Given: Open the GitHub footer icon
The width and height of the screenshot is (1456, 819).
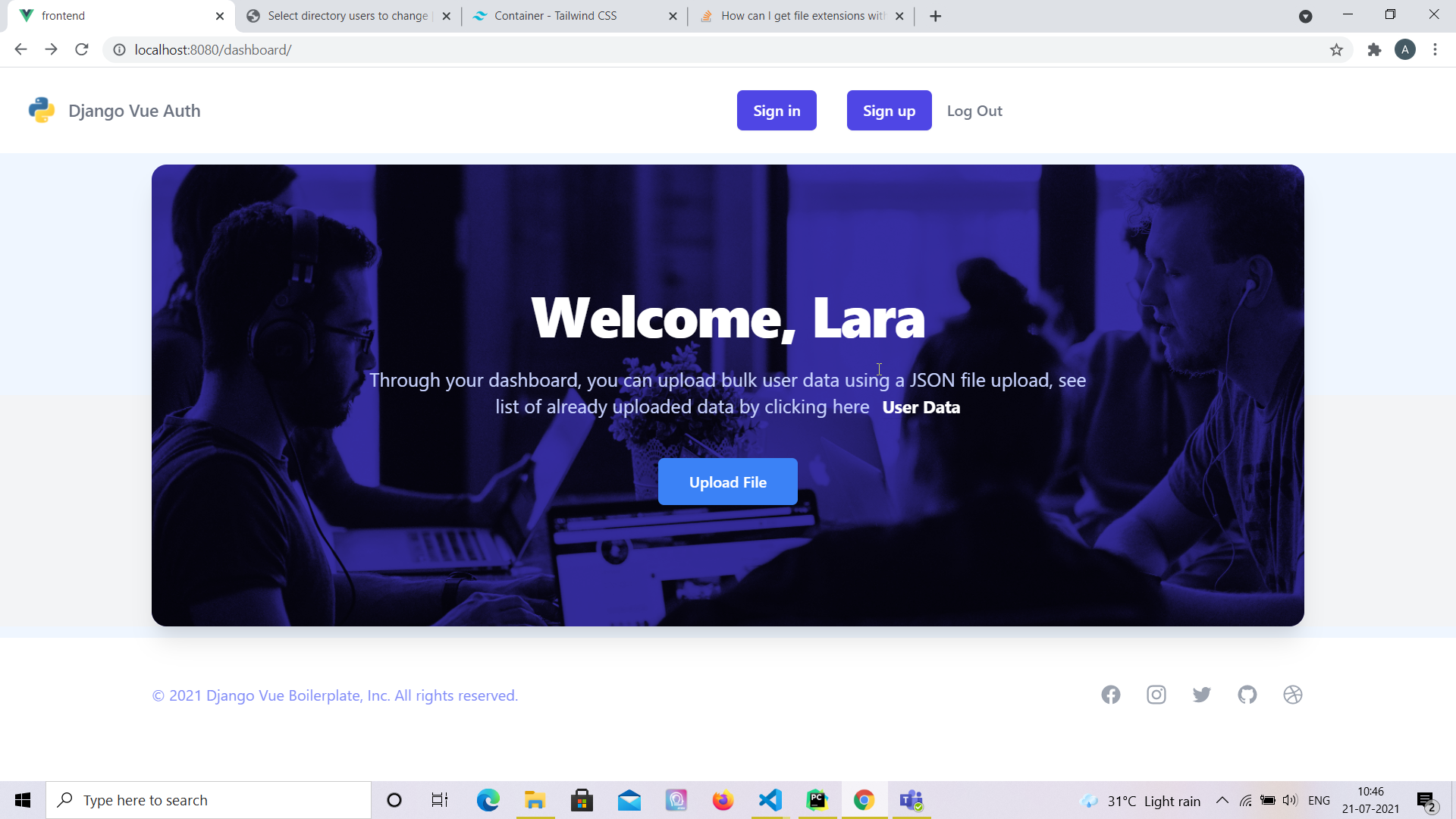Looking at the screenshot, I should pos(1247,695).
